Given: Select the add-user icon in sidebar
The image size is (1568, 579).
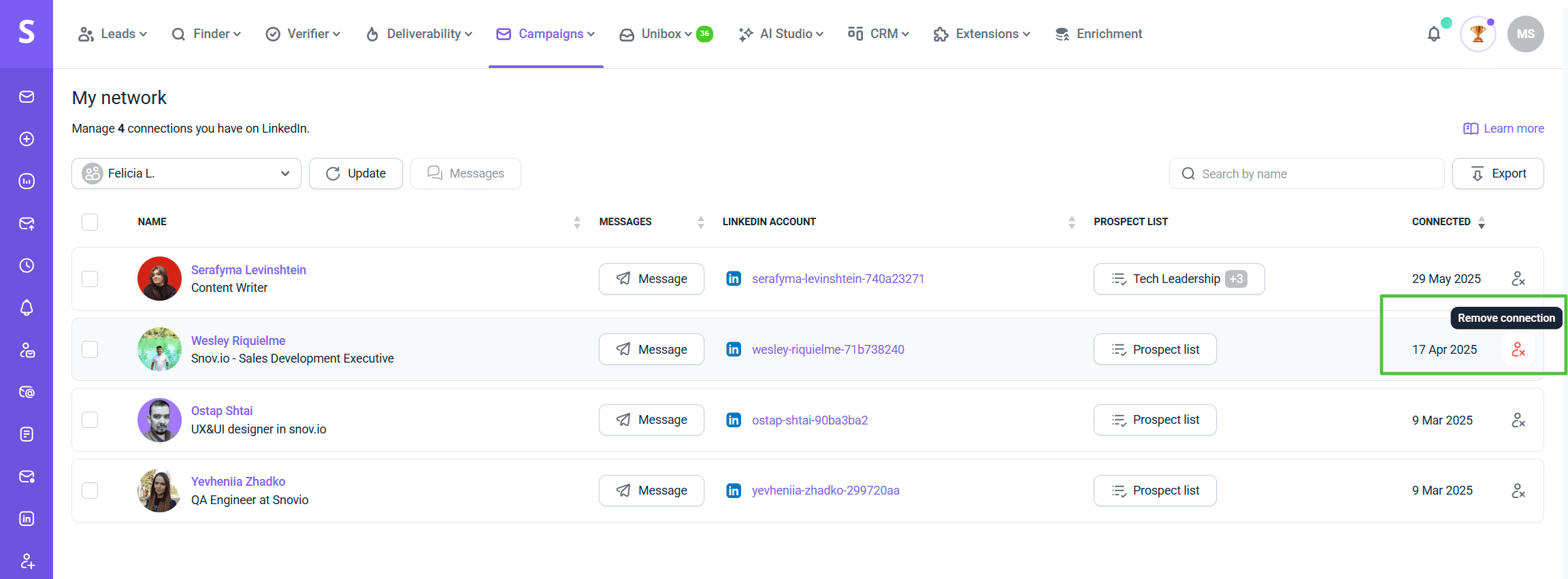Looking at the screenshot, I should (x=27, y=561).
